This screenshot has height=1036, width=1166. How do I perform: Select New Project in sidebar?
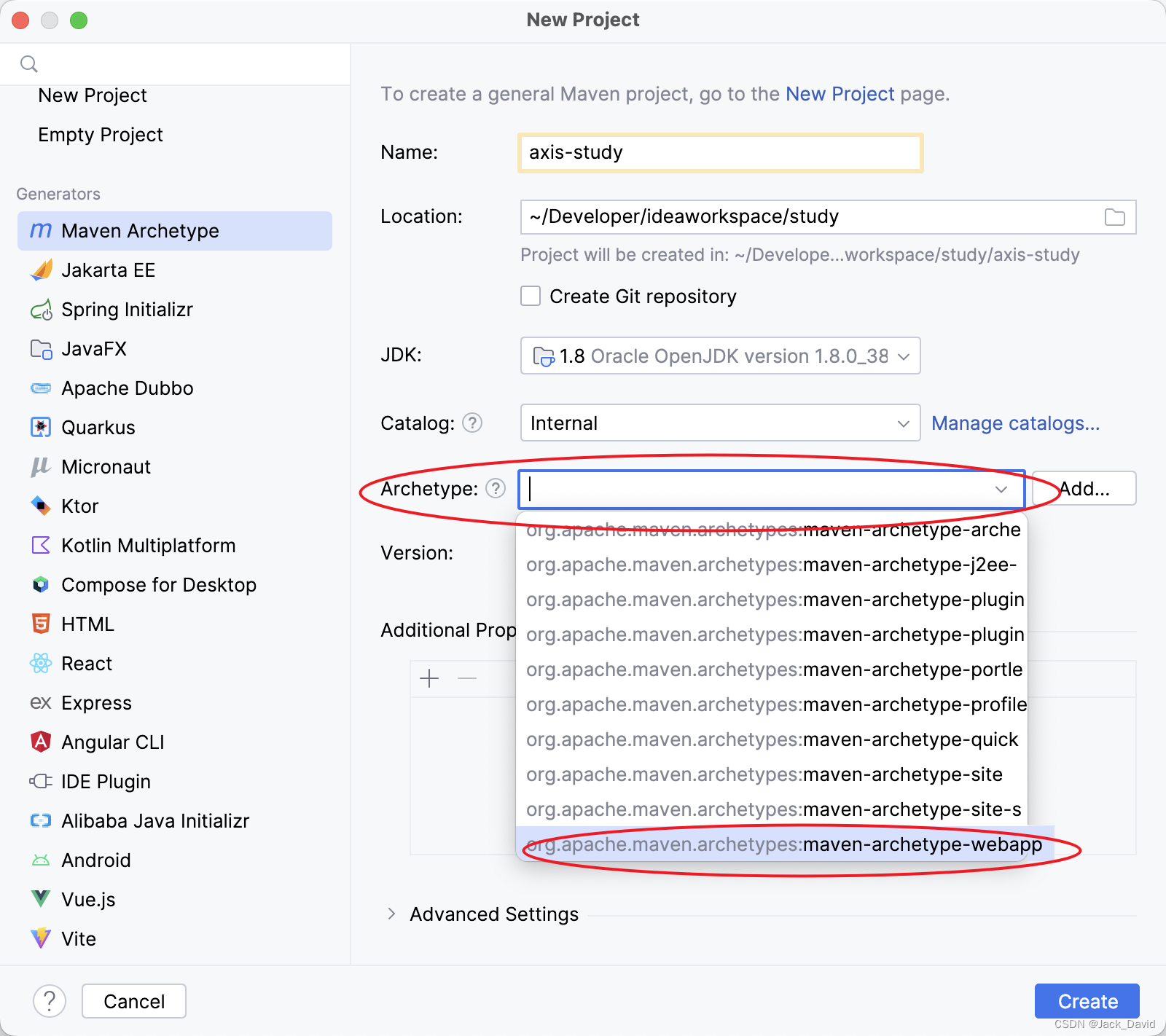(x=93, y=95)
